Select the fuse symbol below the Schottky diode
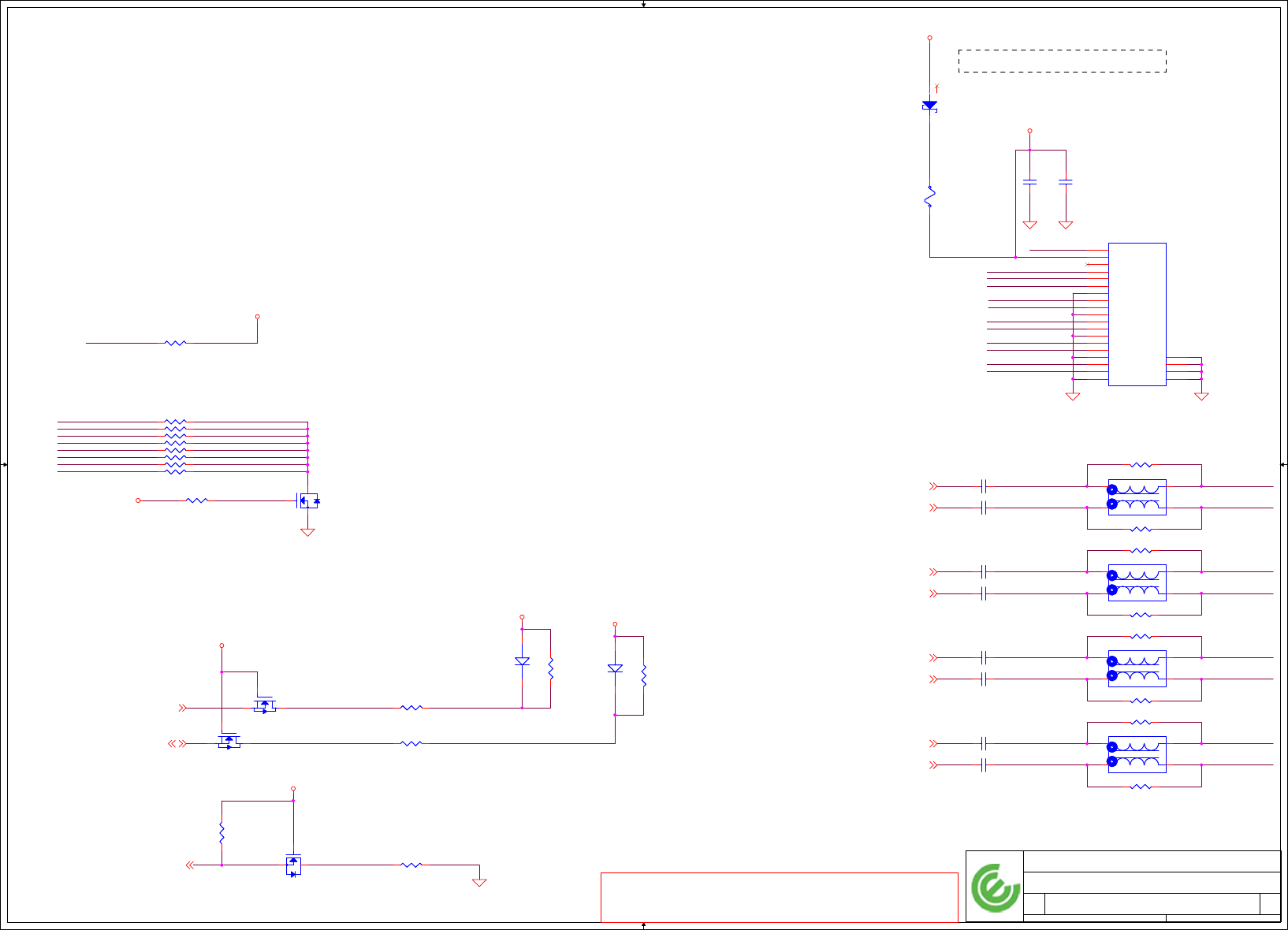This screenshot has height=930, width=1288. (x=930, y=196)
